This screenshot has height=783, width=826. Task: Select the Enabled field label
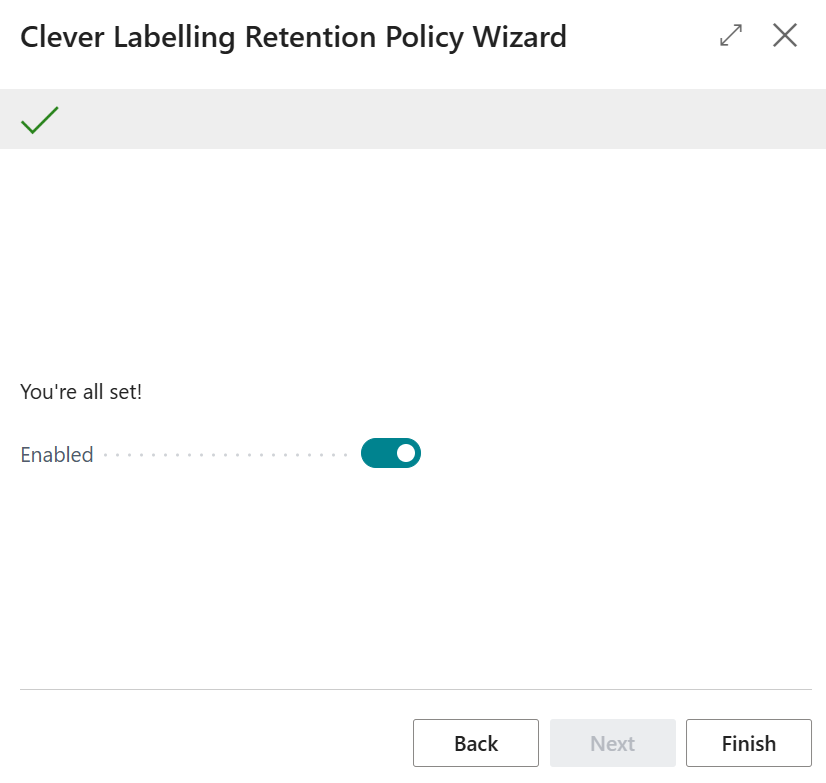pyautogui.click(x=56, y=454)
